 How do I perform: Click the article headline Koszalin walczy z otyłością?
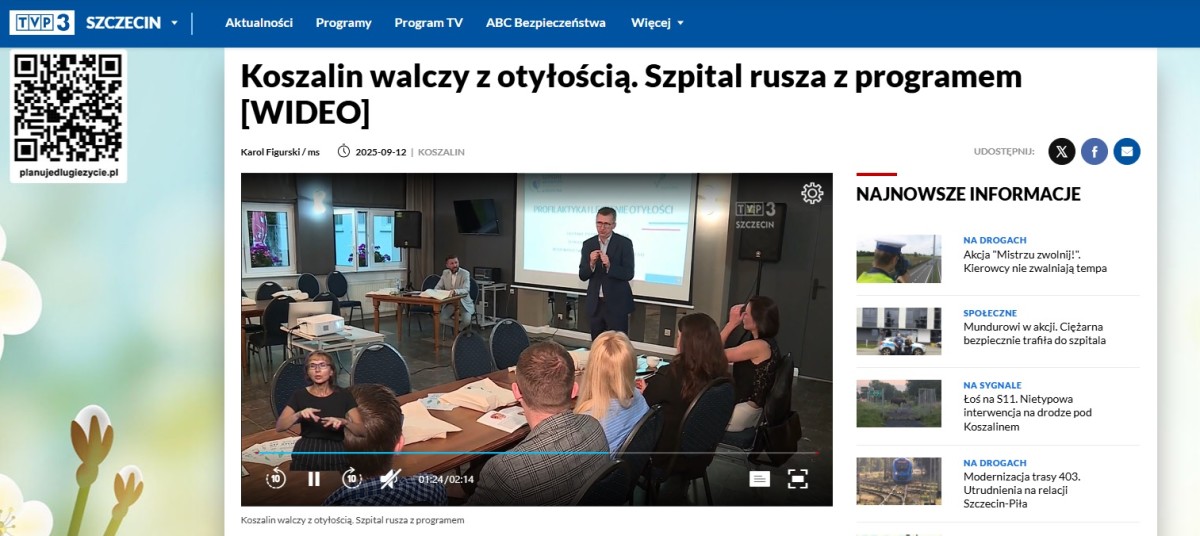631,94
